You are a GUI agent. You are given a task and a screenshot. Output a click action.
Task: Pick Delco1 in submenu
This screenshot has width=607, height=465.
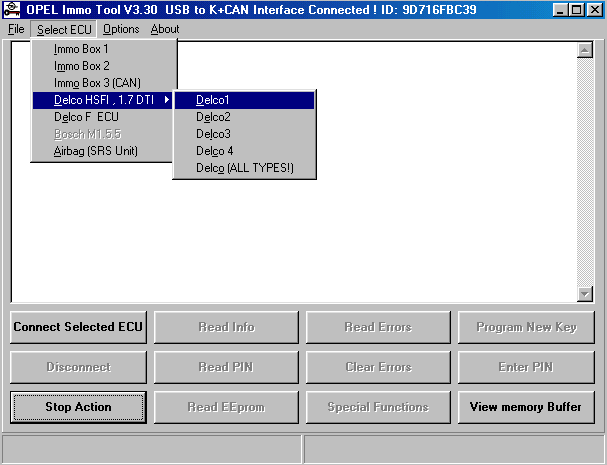point(244,100)
